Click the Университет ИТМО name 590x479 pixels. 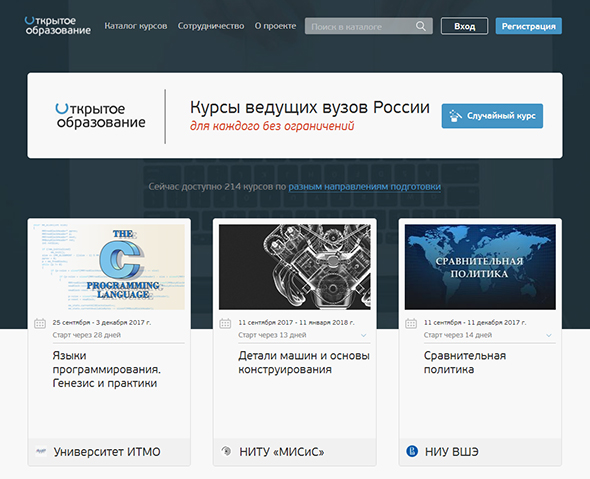click(x=107, y=452)
